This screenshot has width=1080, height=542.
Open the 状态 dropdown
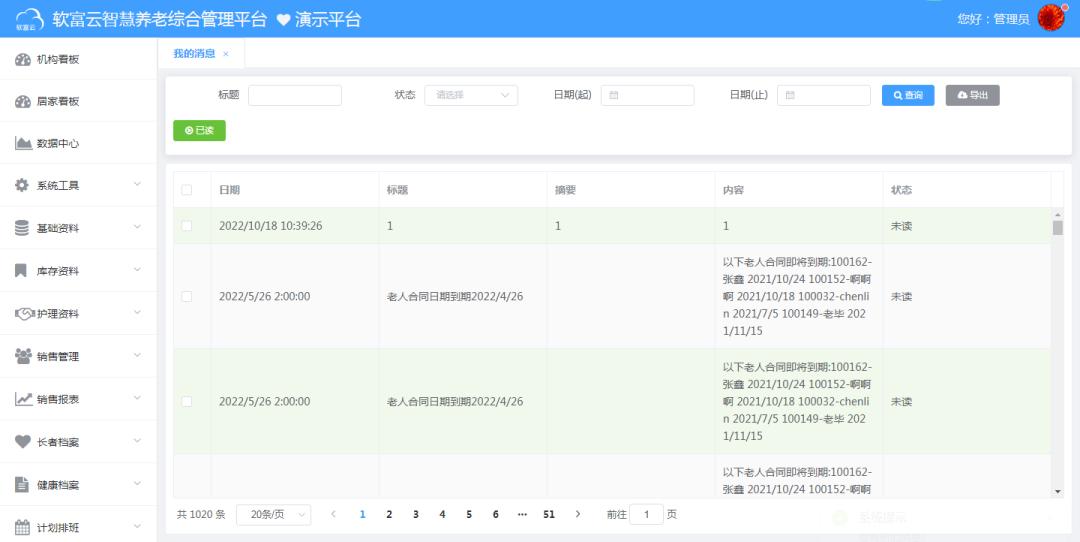pos(471,95)
